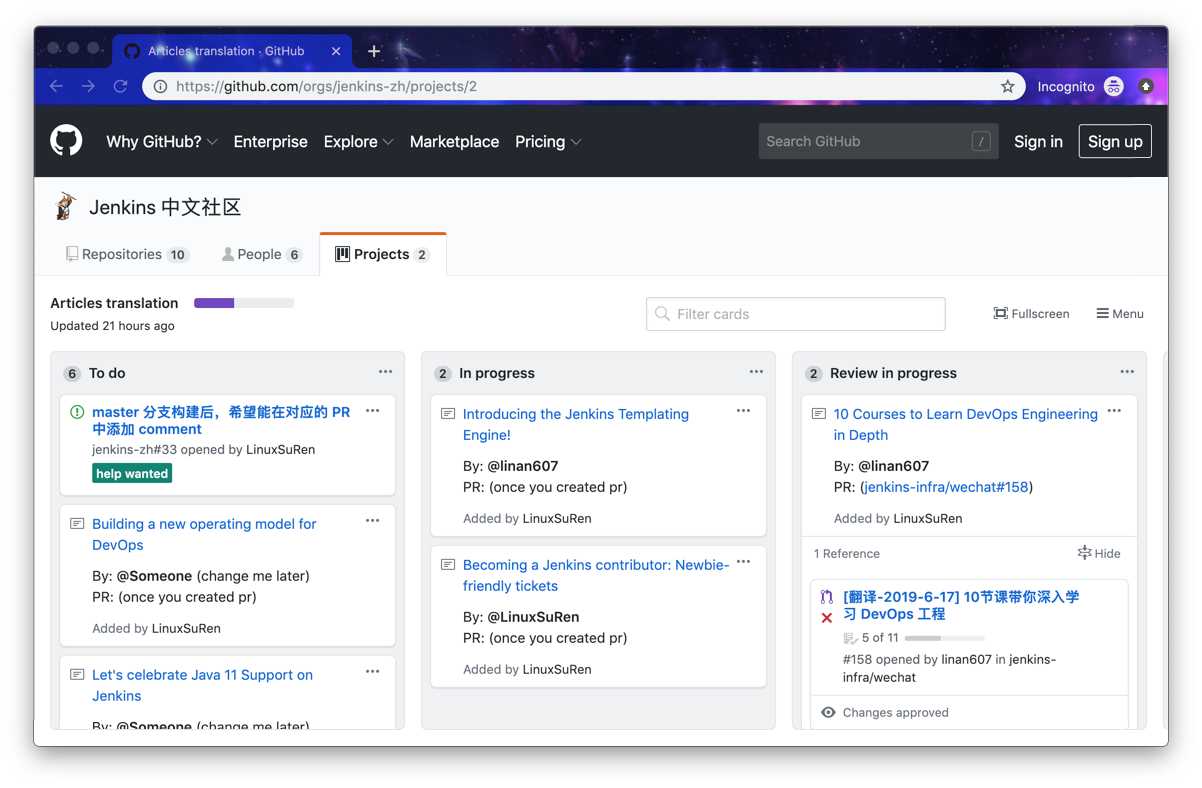
Task: Click the magnifier icon in Filter cards
Action: pyautogui.click(x=662, y=314)
